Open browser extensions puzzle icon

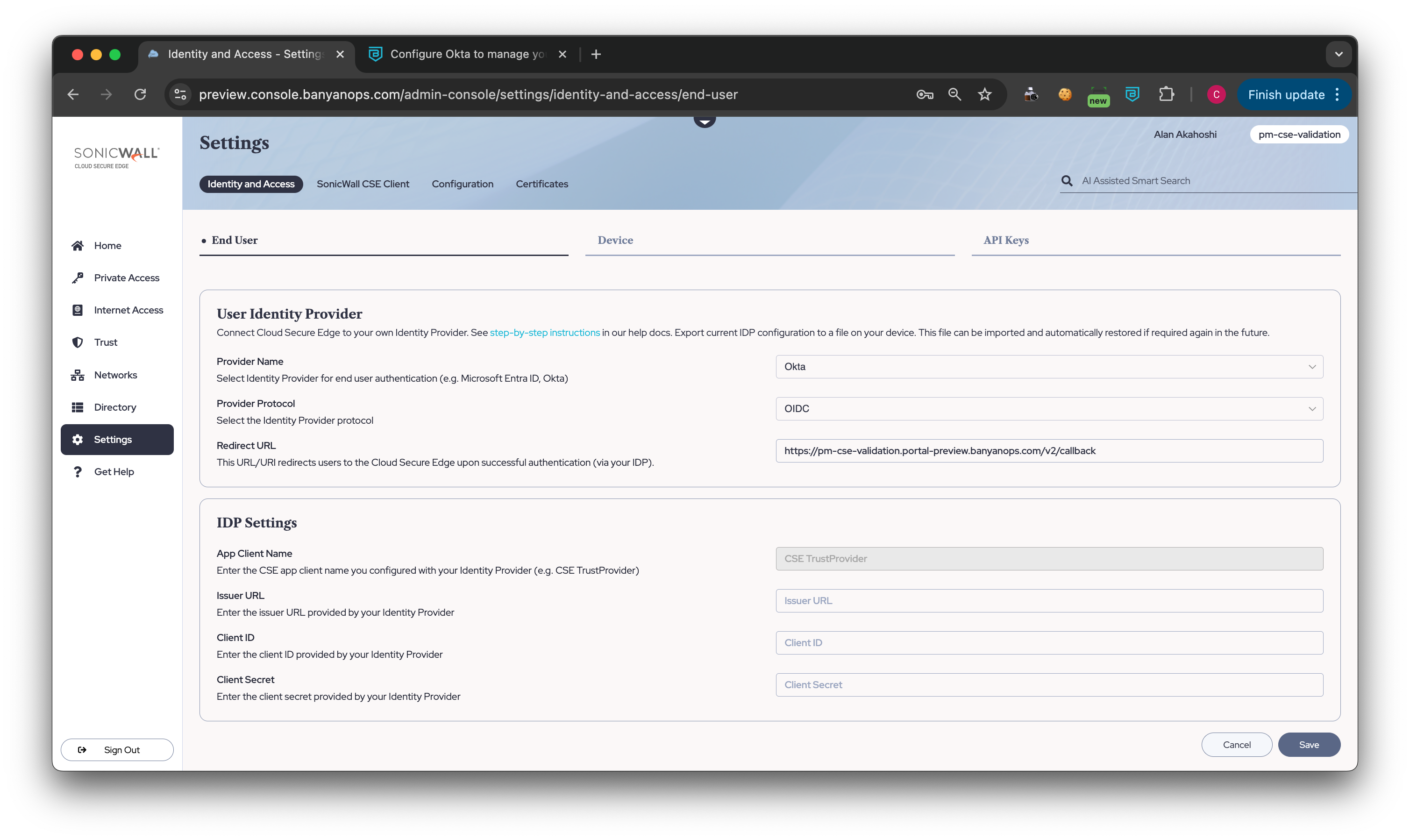tap(1167, 94)
